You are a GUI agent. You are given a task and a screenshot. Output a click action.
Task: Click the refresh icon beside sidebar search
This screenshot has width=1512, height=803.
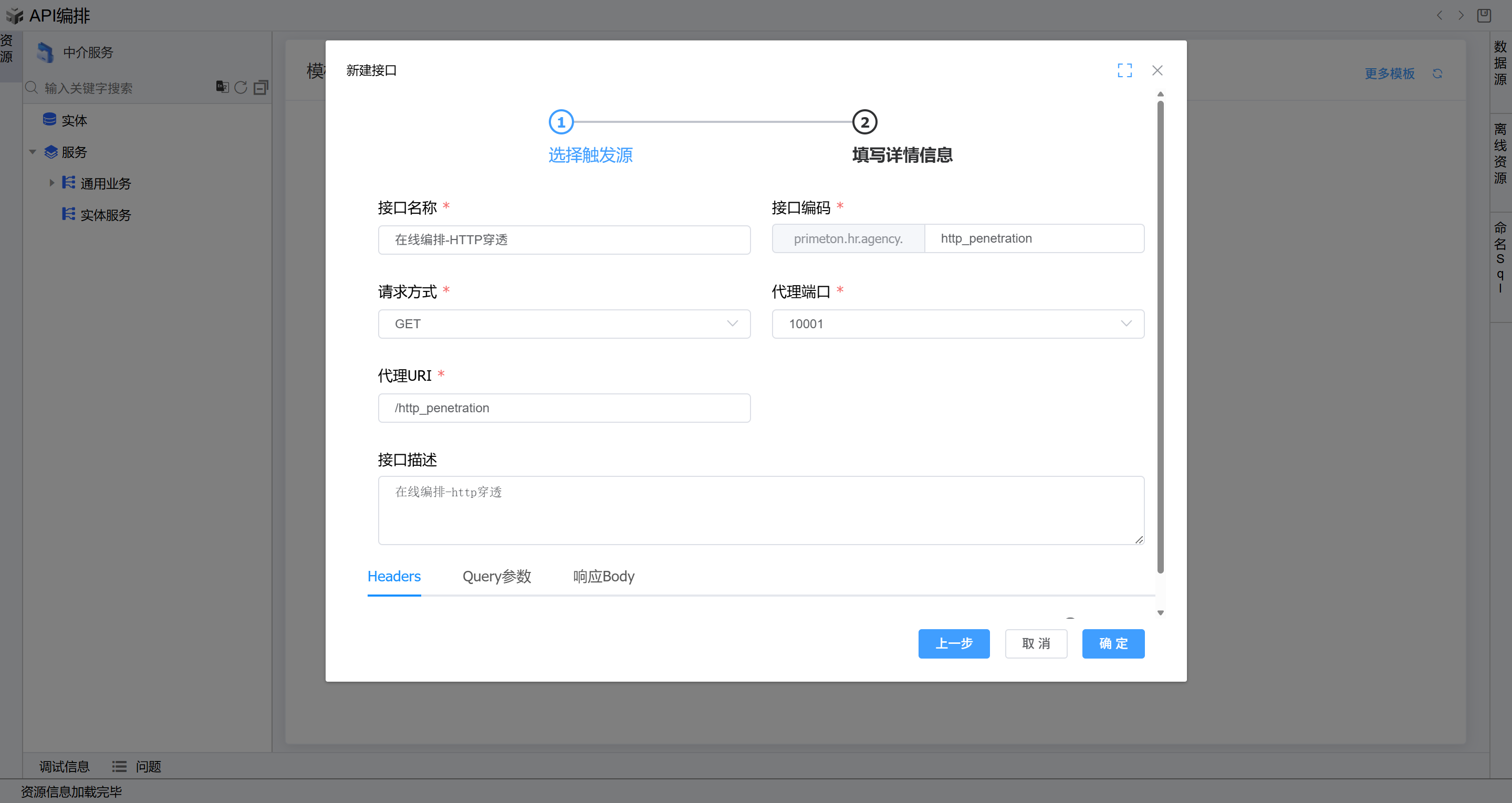click(x=241, y=88)
